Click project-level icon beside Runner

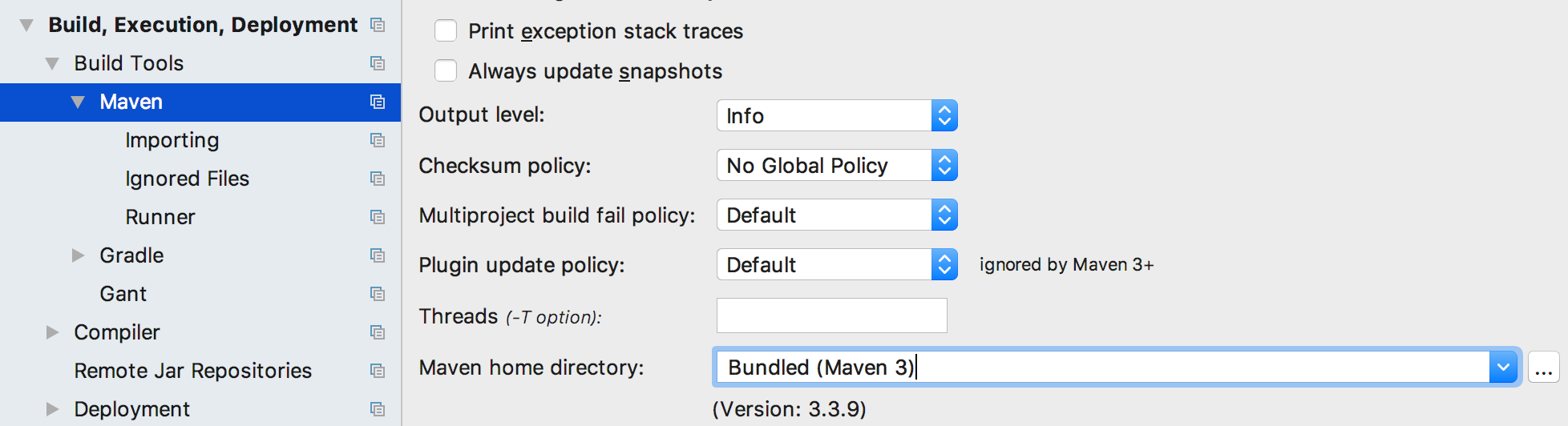tap(378, 217)
